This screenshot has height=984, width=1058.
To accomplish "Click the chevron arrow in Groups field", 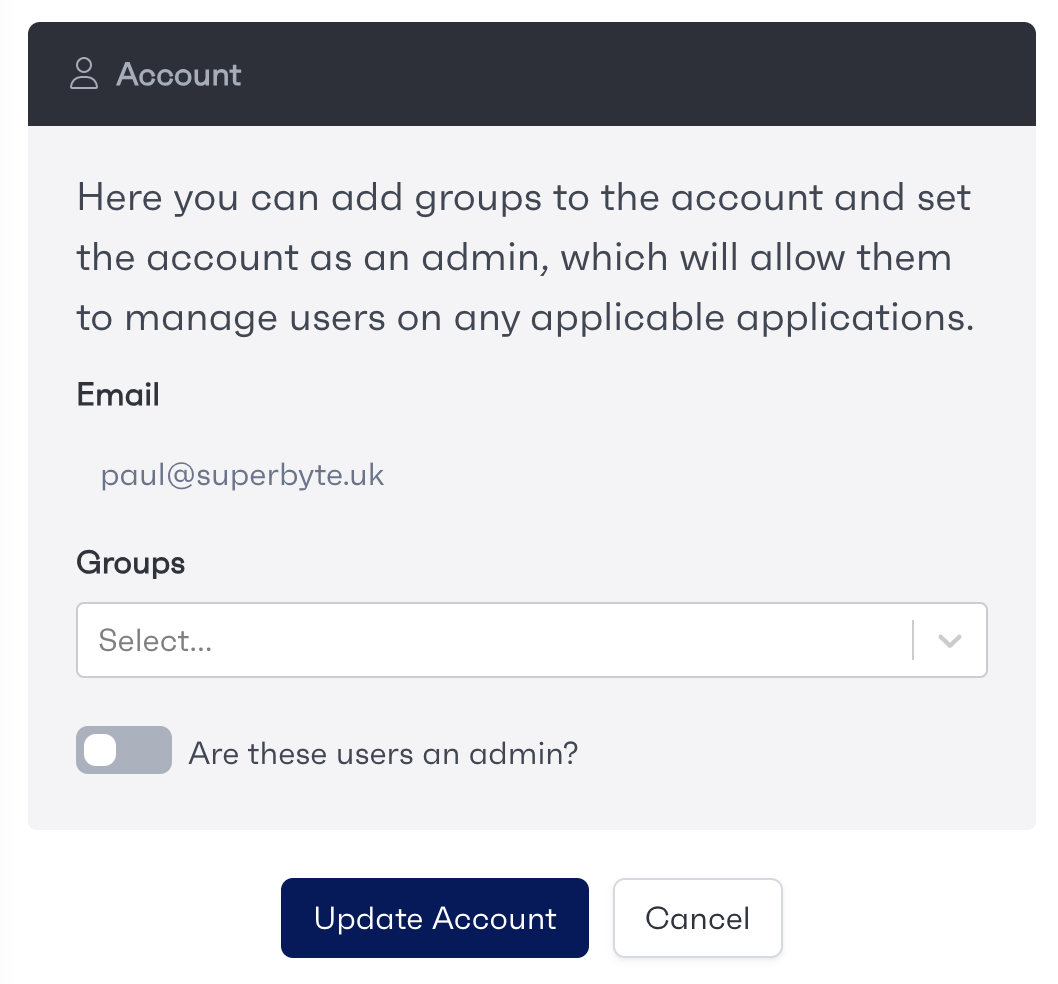I will tap(949, 640).
